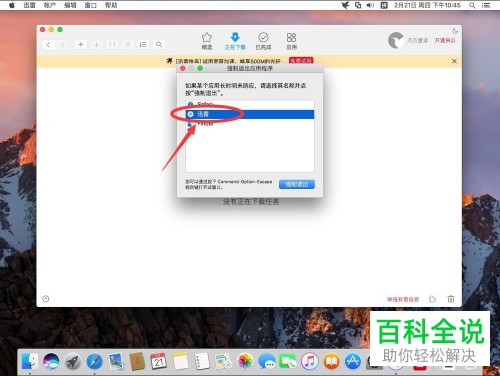Open iBooks in the Dock

pos(331,361)
